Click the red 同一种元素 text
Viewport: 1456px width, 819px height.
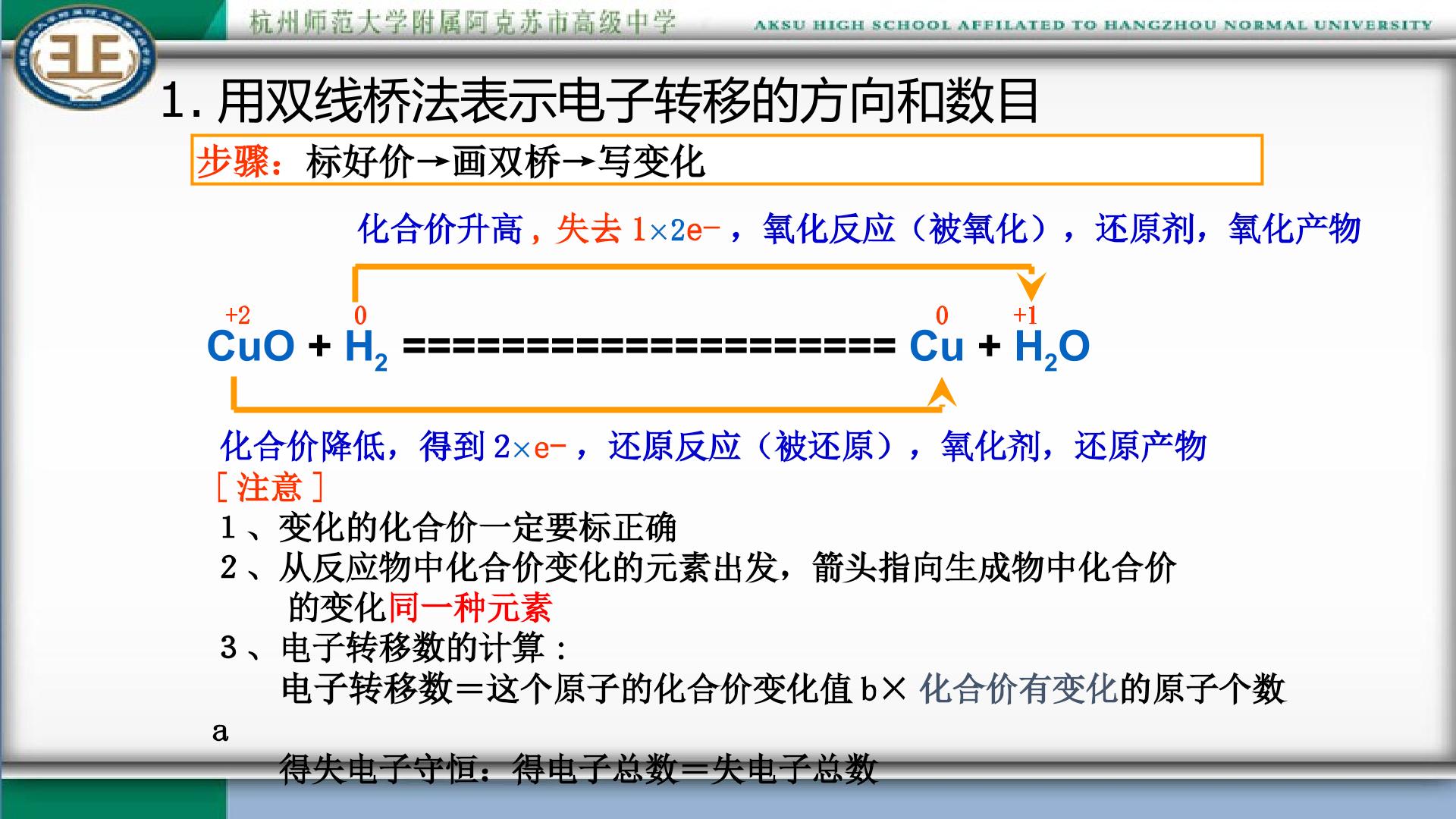pyautogui.click(x=469, y=607)
